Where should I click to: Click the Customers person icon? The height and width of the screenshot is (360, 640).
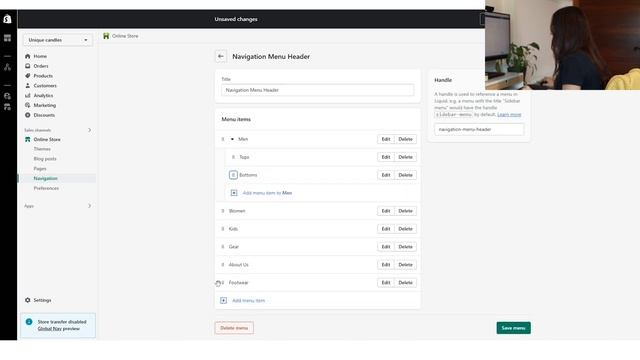28,85
